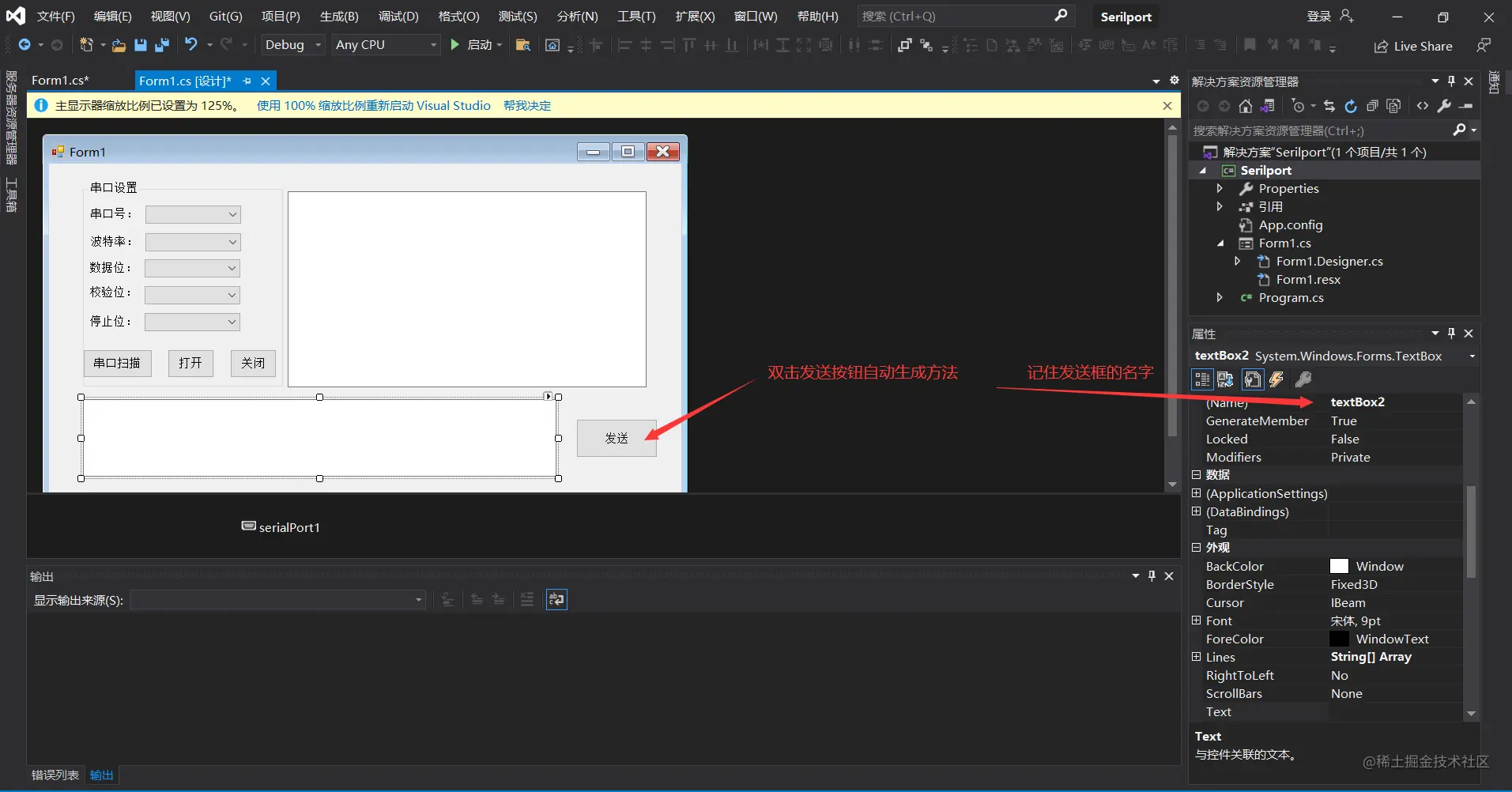The width and height of the screenshot is (1512, 792).
Task: Toggle word wrap in Output panel
Action: click(x=556, y=599)
